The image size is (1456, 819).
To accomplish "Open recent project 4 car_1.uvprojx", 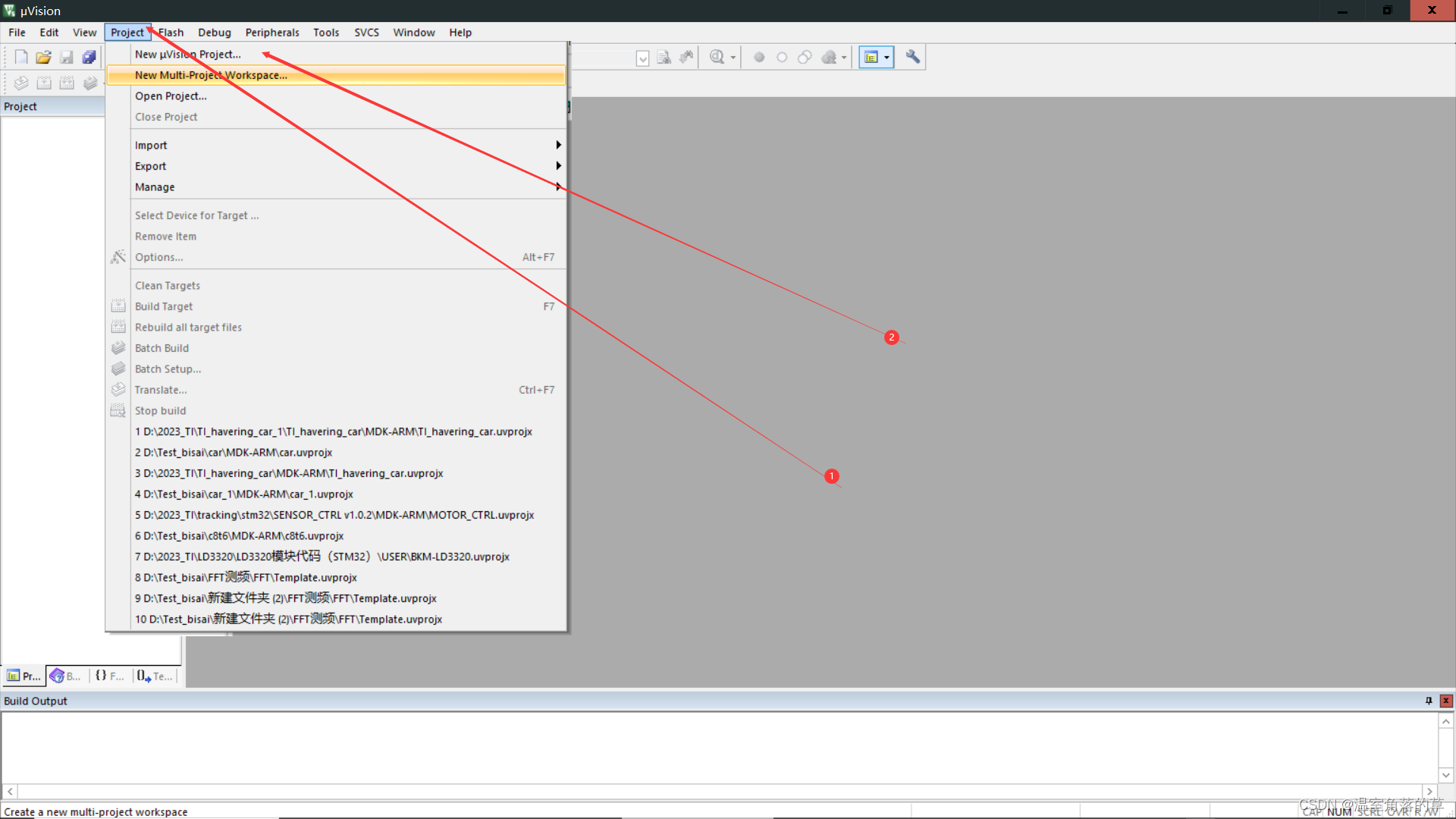I will (337, 494).
